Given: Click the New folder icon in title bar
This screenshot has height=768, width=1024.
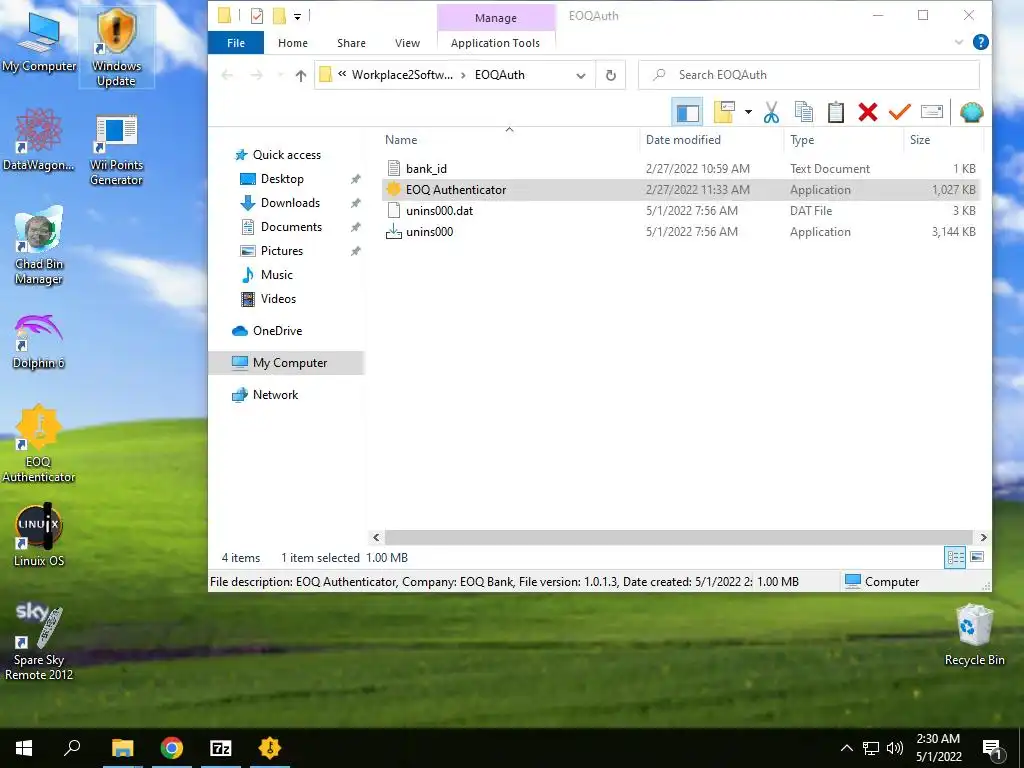Looking at the screenshot, I should tap(279, 16).
